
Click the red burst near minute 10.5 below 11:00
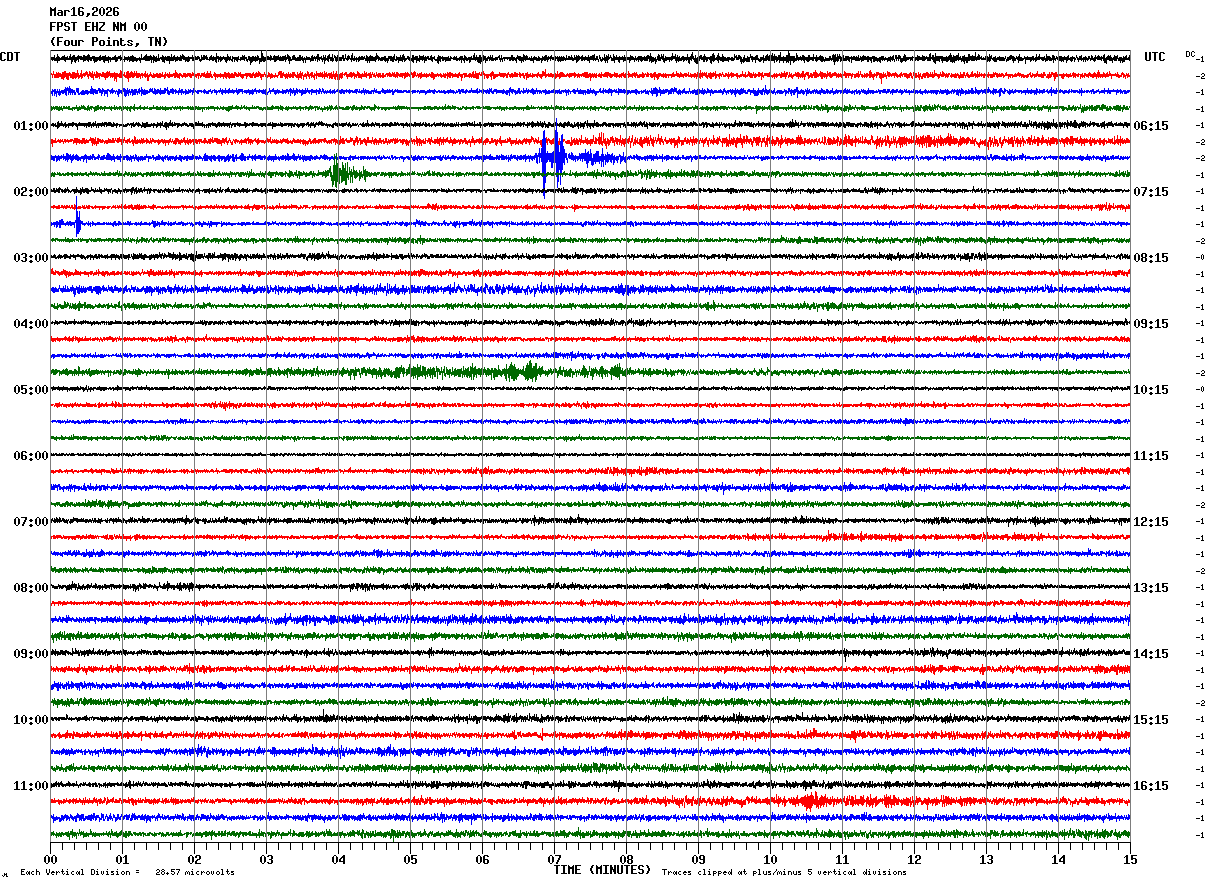[x=812, y=801]
